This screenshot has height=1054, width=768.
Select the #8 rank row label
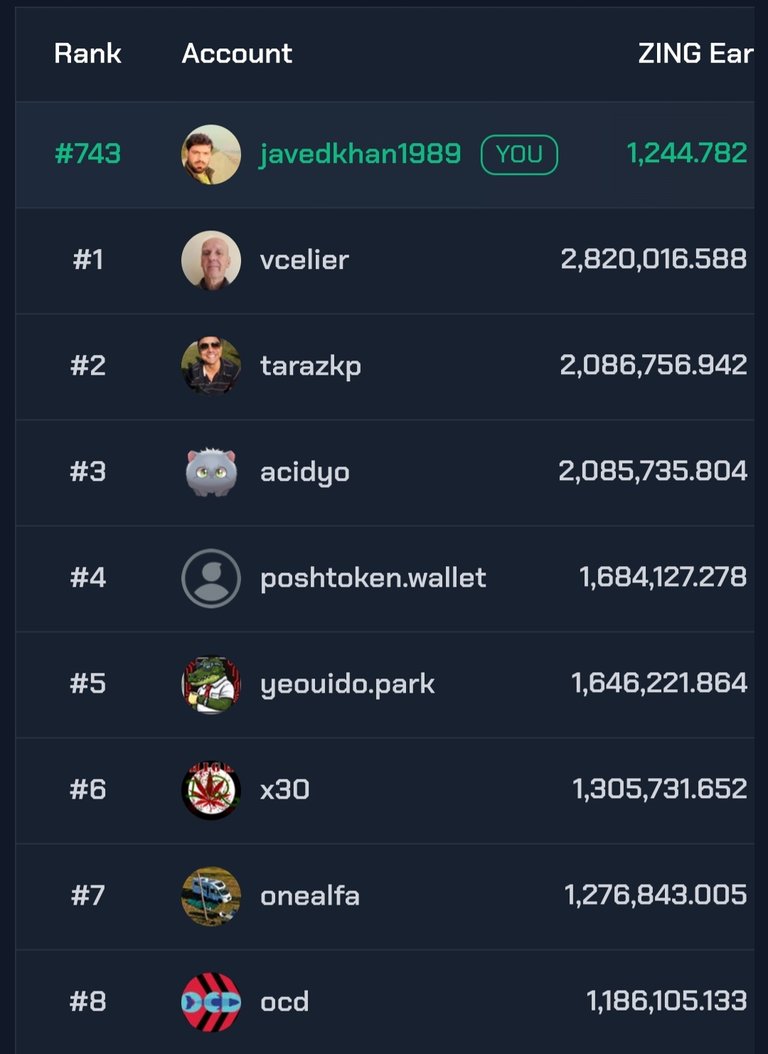click(x=87, y=1002)
